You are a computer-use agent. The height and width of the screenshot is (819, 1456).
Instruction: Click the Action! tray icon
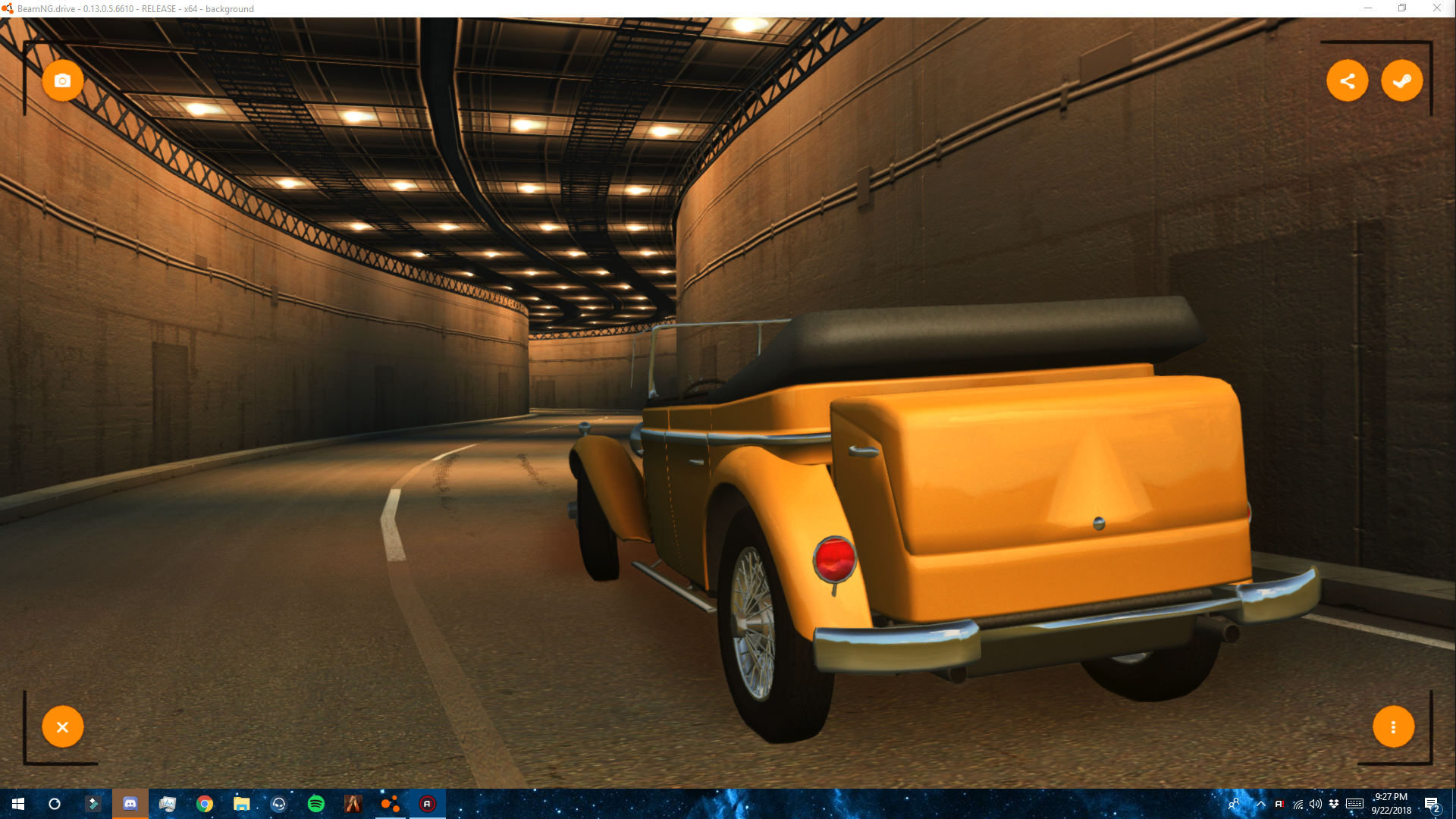tap(1279, 804)
